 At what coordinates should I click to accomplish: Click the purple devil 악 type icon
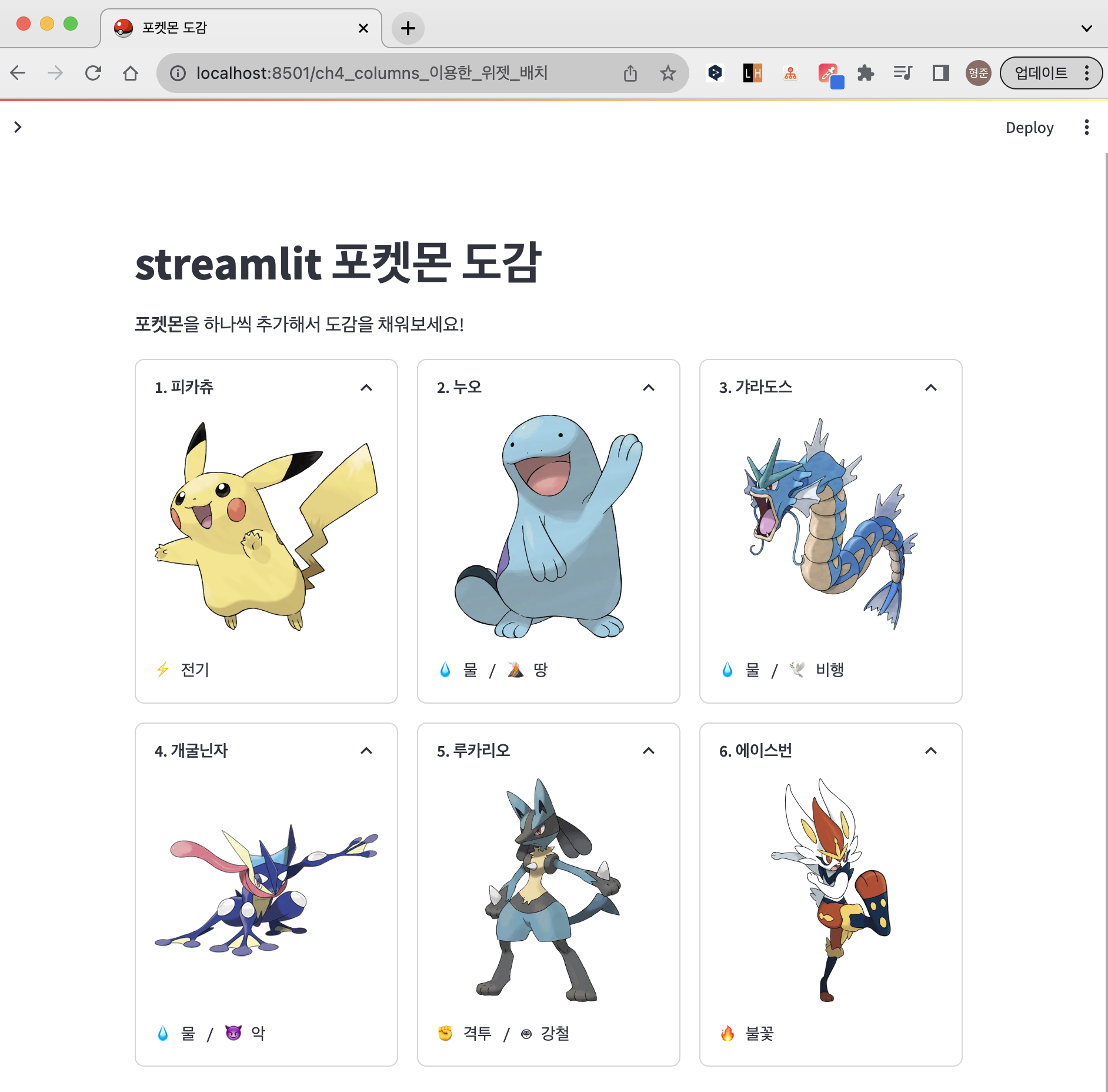click(233, 1033)
